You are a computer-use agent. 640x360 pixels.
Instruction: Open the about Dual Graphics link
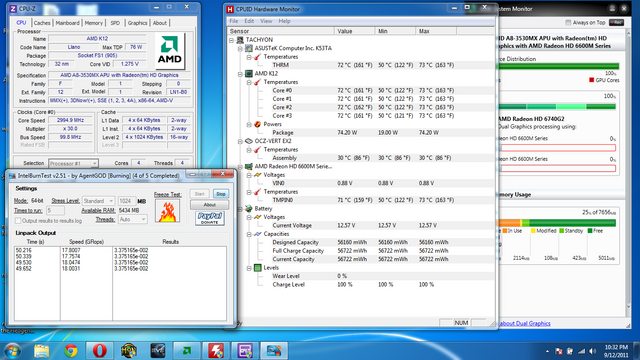point(524,323)
